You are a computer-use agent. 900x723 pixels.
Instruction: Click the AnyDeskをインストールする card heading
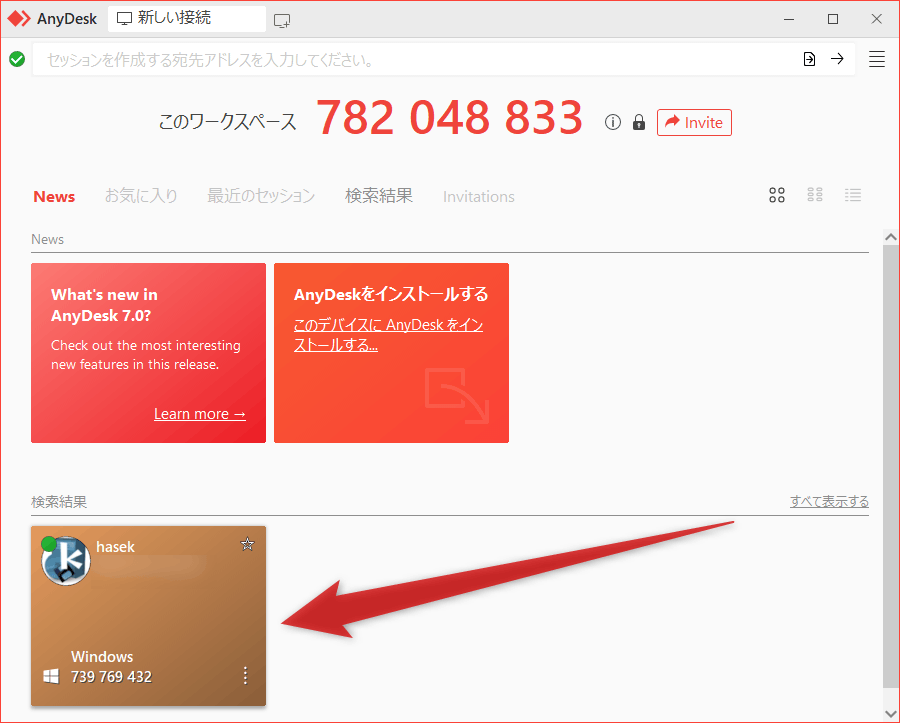pyautogui.click(x=391, y=294)
